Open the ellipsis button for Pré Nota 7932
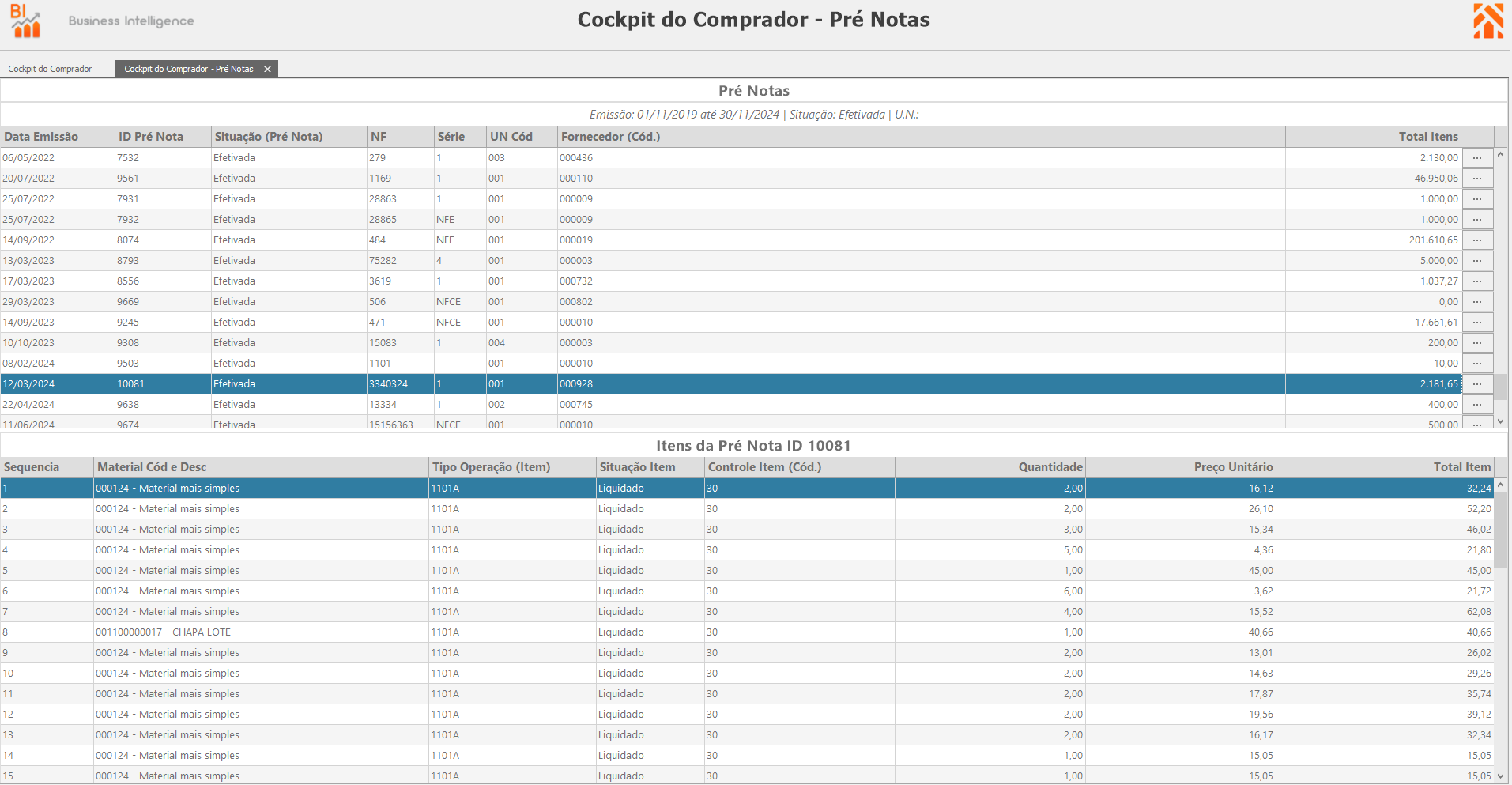1512x785 pixels. pos(1477,220)
